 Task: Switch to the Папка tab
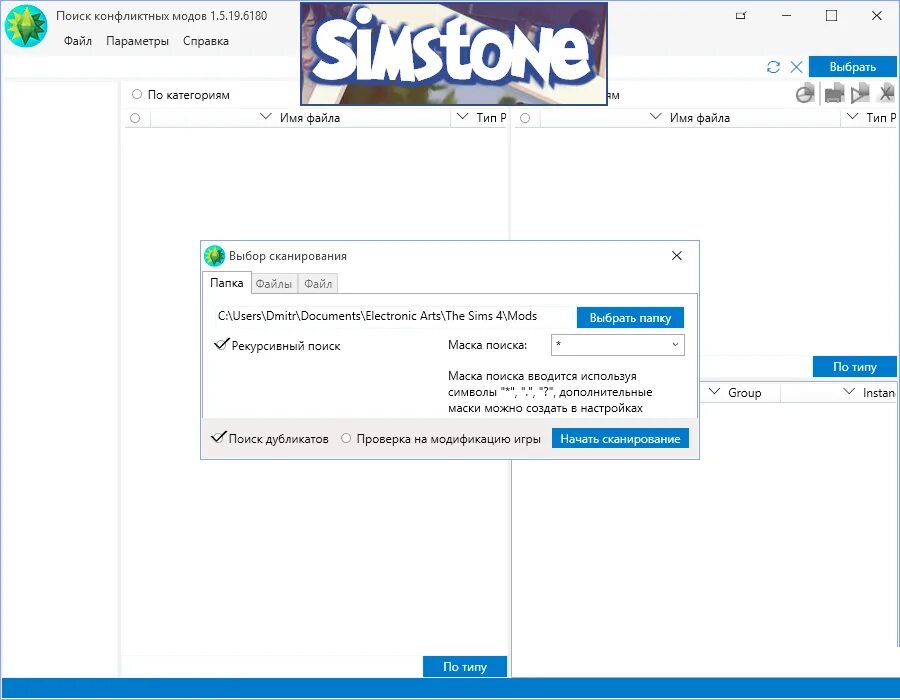point(227,283)
